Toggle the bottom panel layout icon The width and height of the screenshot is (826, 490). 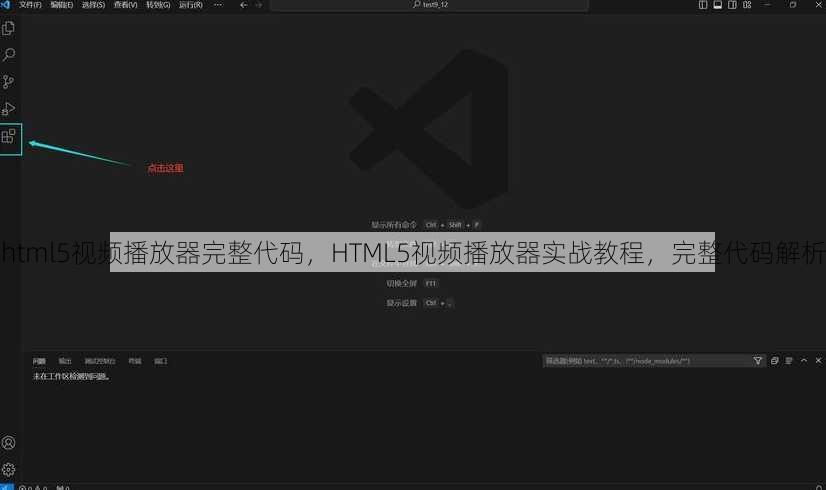tap(717, 5)
